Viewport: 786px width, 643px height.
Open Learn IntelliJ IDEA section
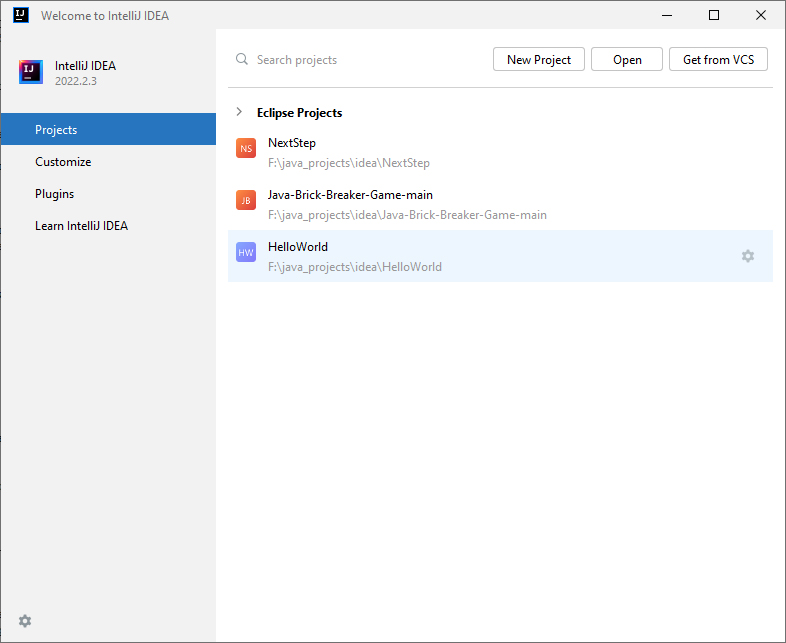click(x=108, y=226)
